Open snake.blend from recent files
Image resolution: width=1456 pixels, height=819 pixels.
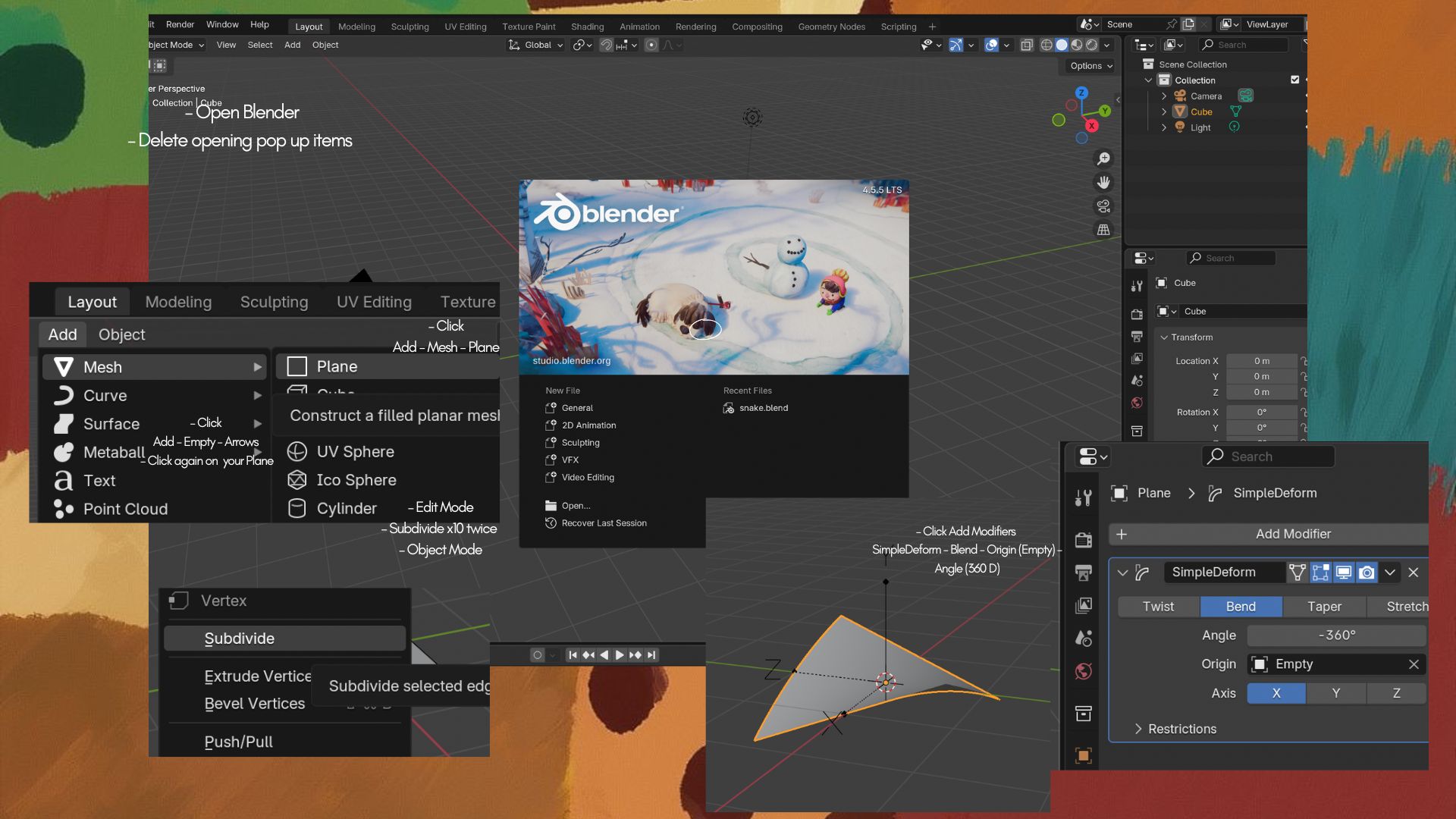tap(763, 408)
